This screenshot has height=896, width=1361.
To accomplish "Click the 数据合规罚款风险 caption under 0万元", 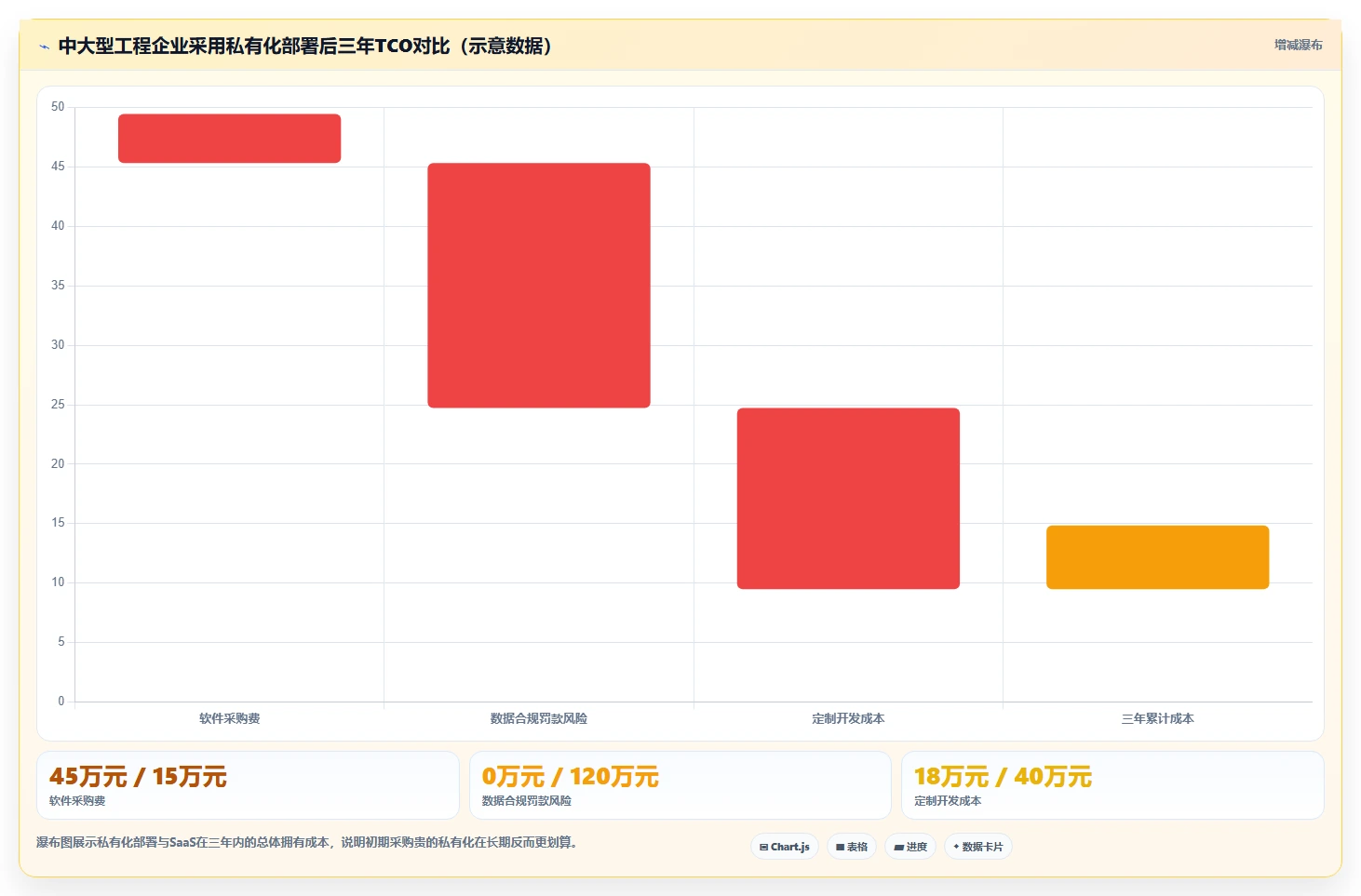I will coord(527,801).
